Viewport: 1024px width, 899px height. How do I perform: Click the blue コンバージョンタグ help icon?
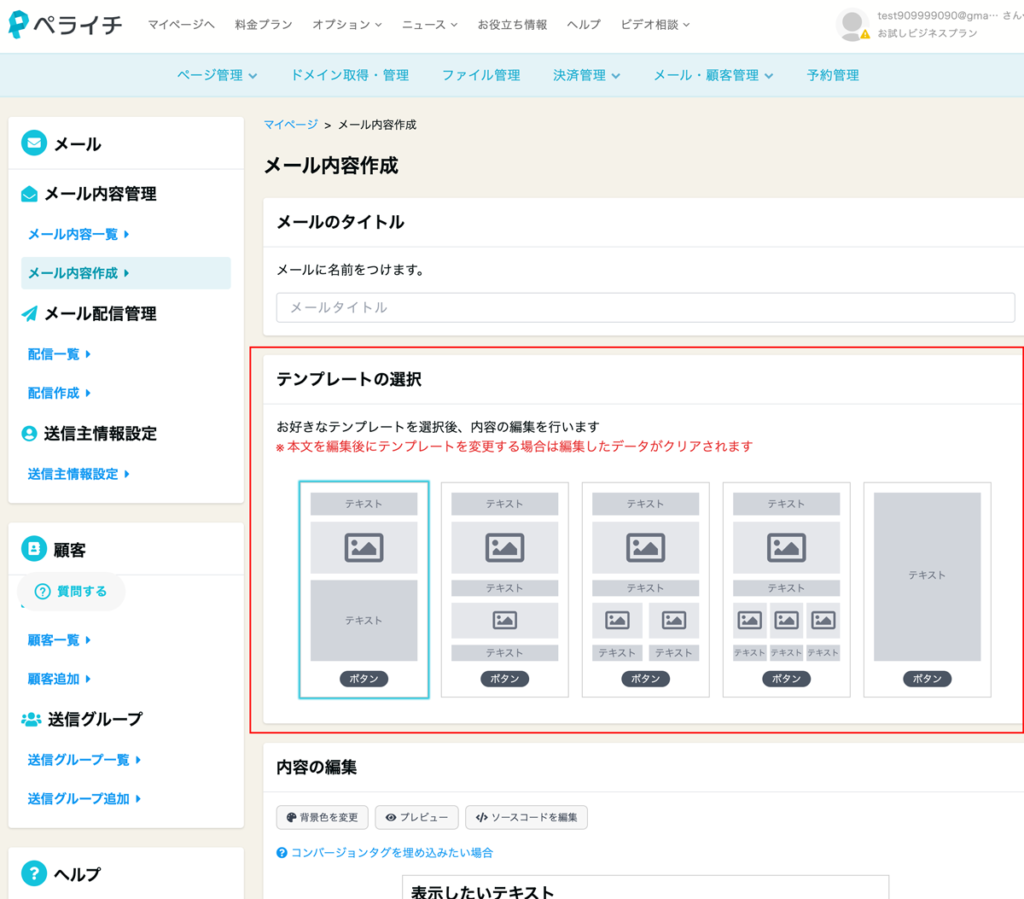[282, 853]
